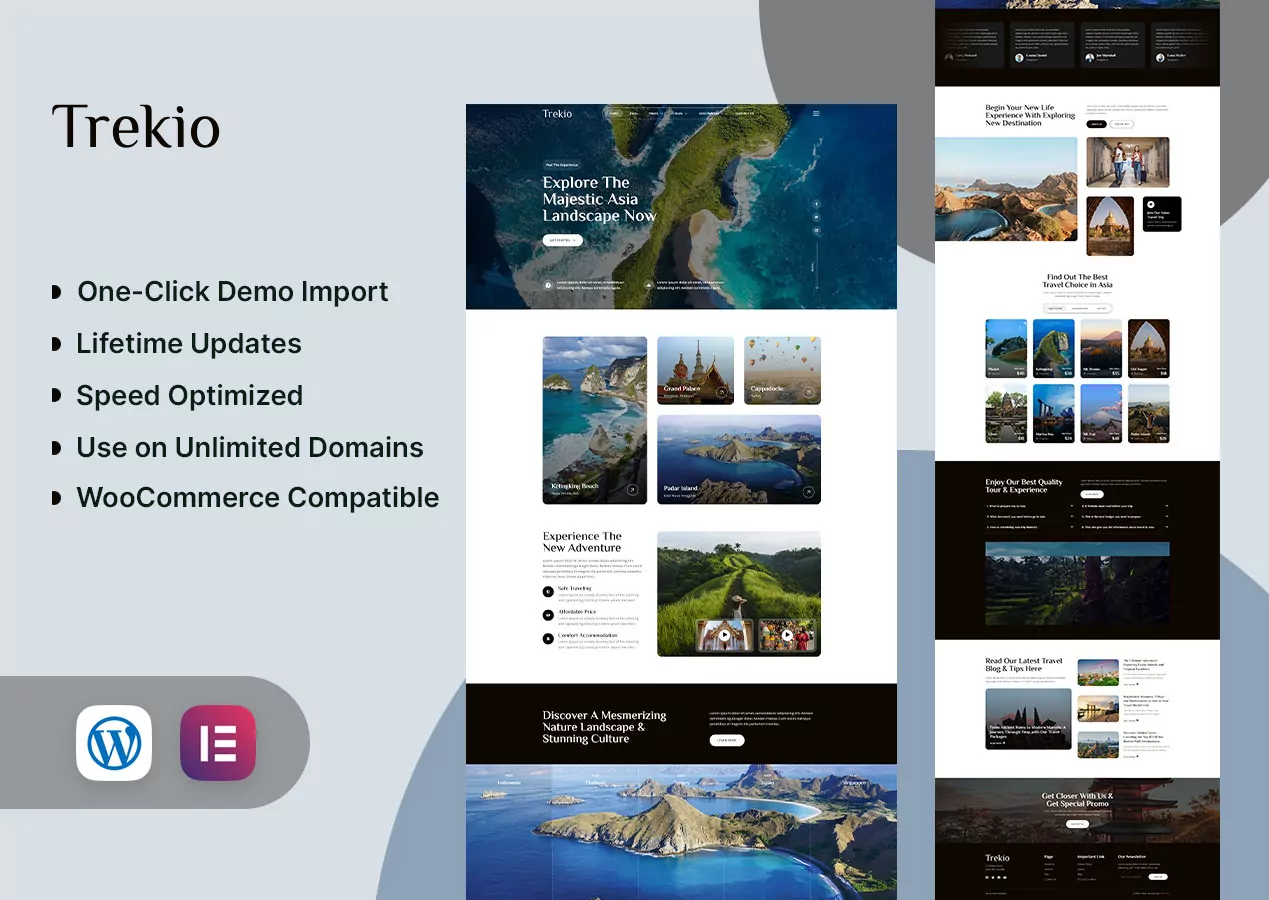The image size is (1269, 900).
Task: Click the Learn More button in the Discover section
Action: click(x=726, y=740)
